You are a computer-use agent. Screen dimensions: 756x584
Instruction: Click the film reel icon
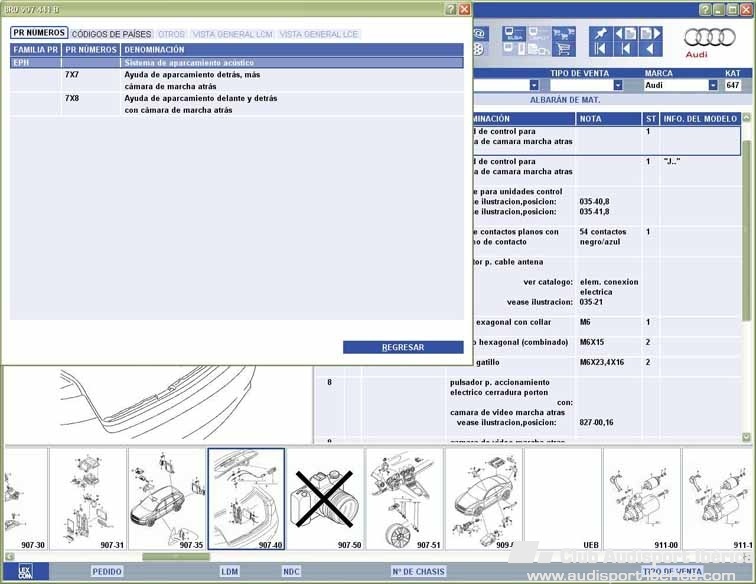[x=479, y=48]
